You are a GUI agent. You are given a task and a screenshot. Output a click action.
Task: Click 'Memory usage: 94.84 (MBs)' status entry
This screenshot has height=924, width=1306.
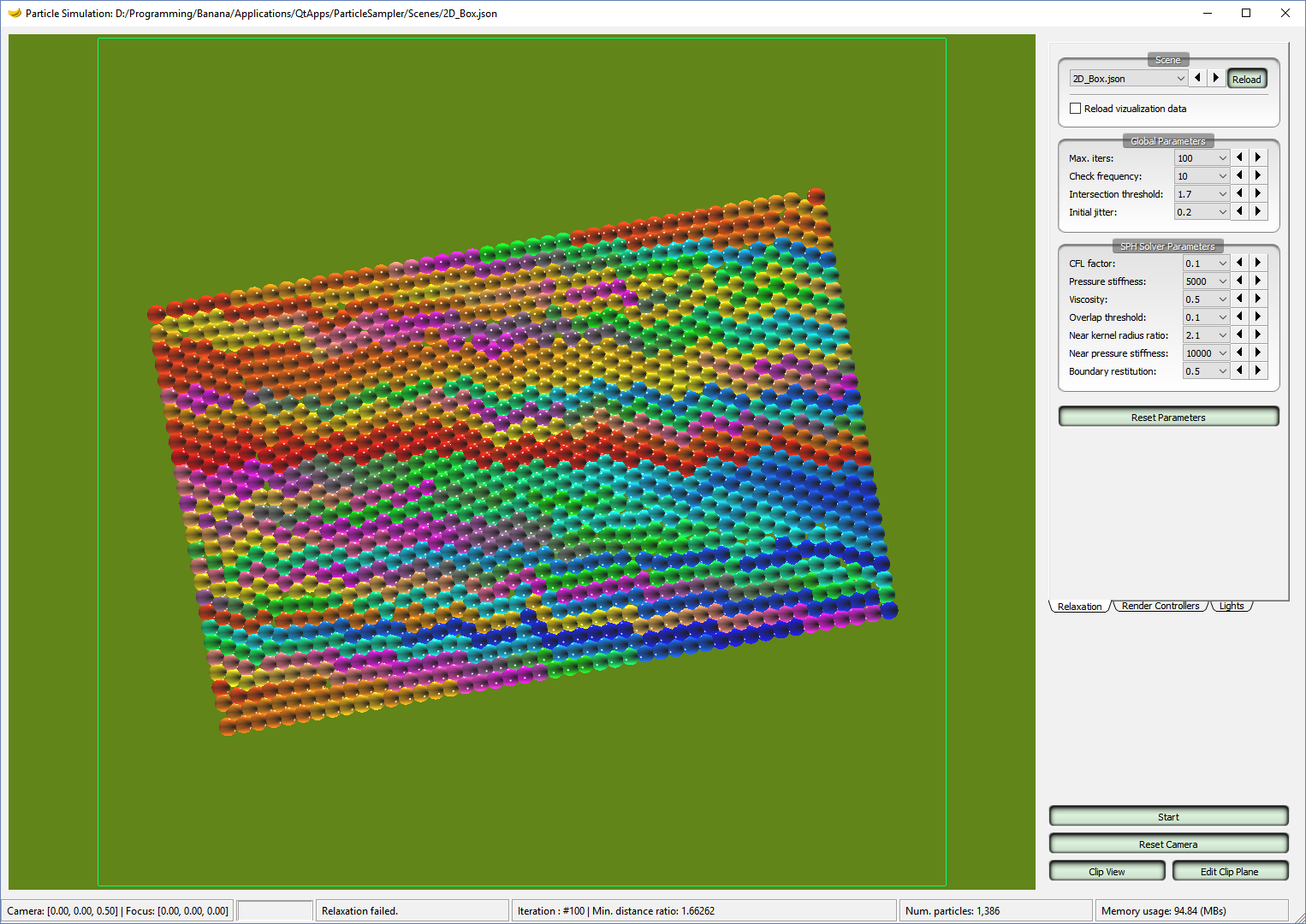[x=1163, y=911]
